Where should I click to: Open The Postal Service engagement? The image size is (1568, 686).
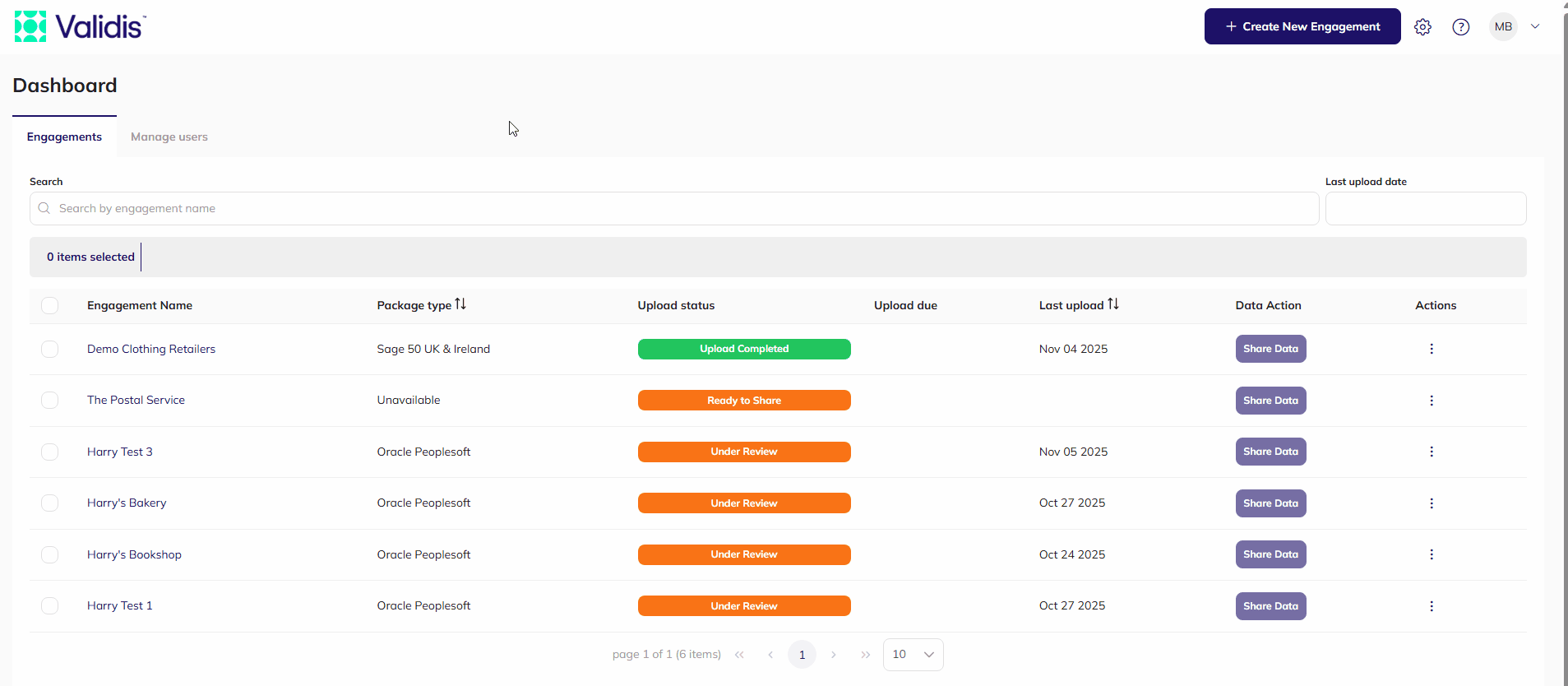[x=136, y=400]
